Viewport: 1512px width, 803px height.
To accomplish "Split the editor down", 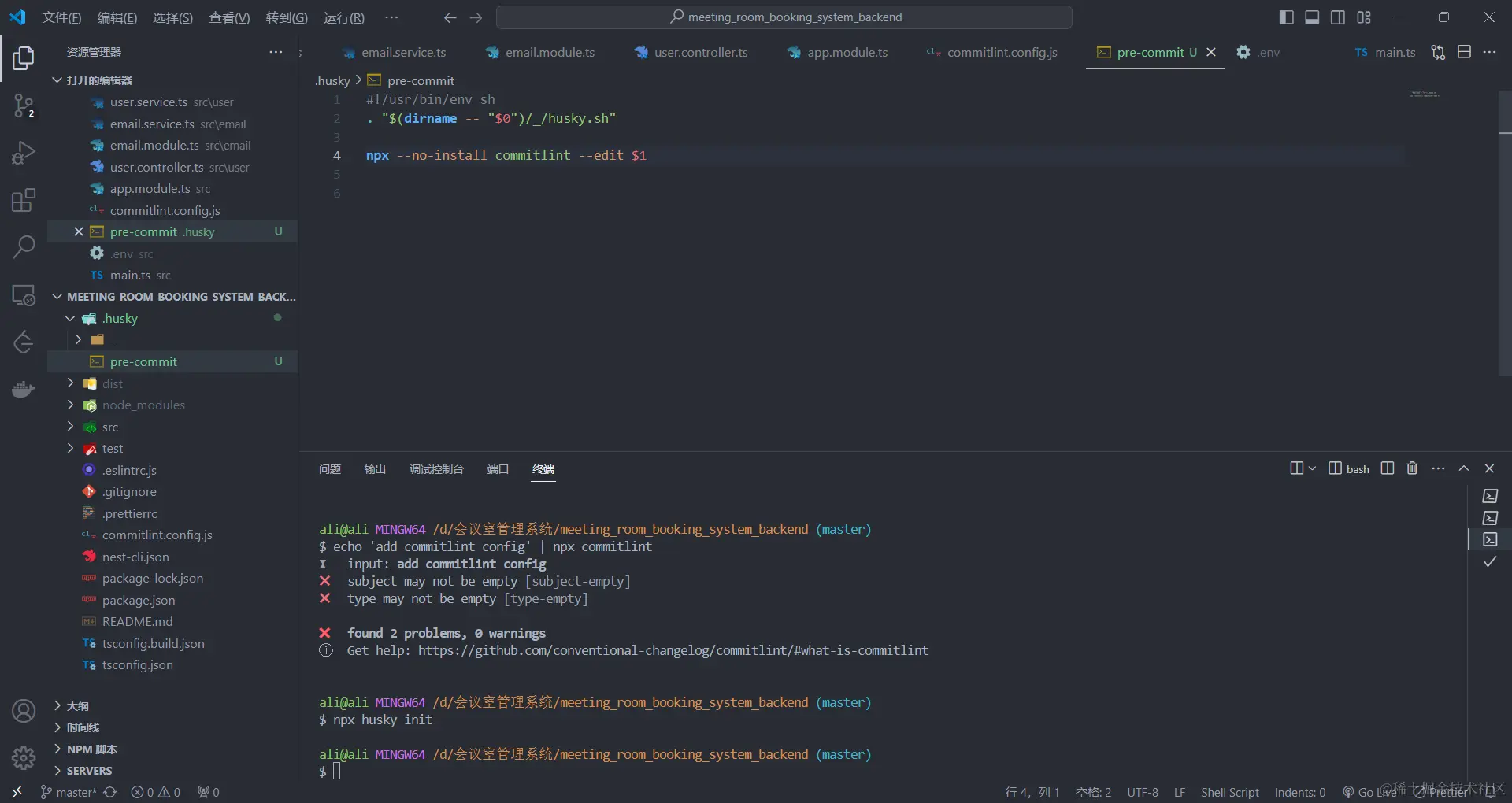I will [x=1466, y=52].
